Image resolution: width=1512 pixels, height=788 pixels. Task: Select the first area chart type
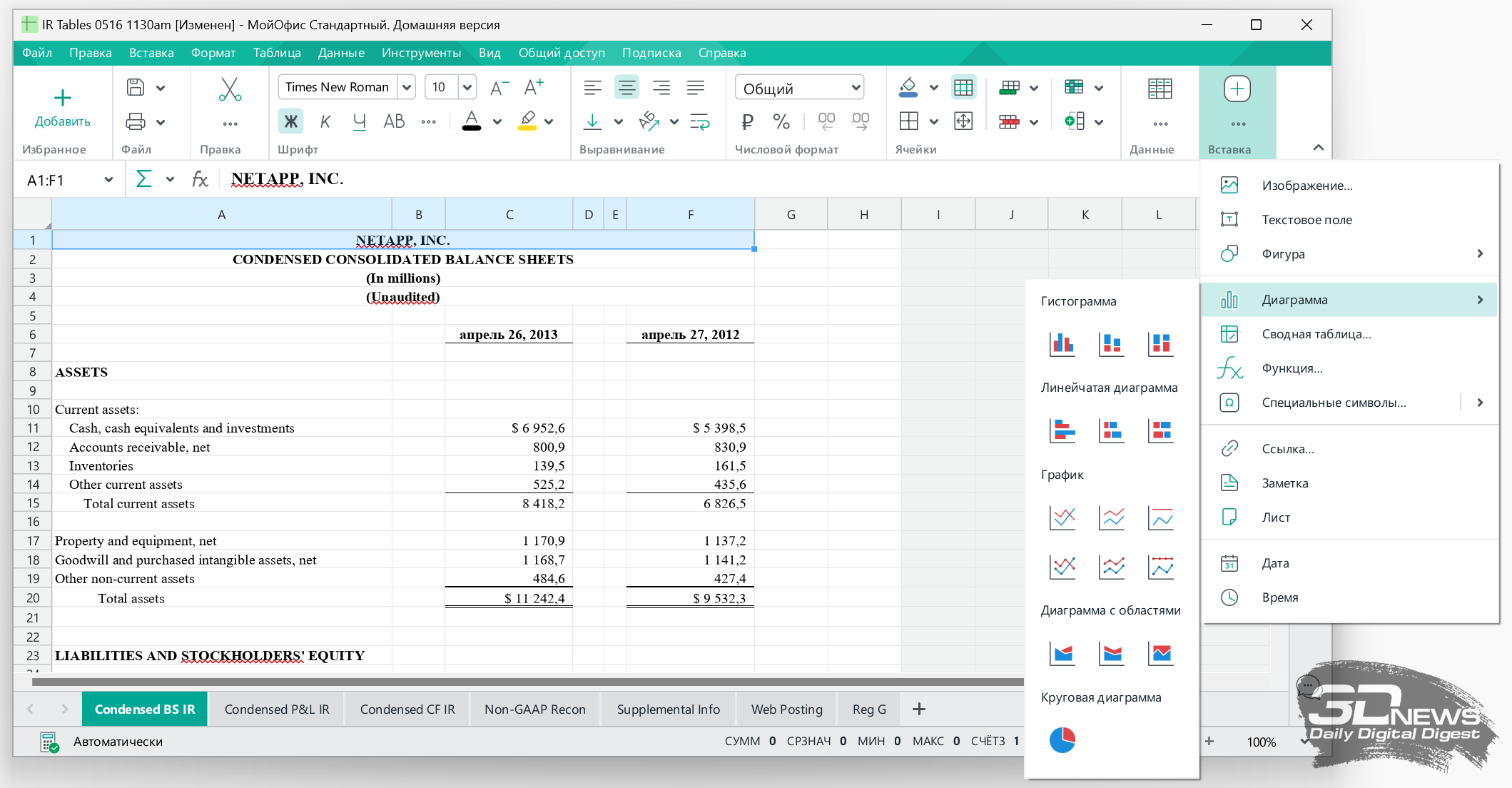(1062, 653)
